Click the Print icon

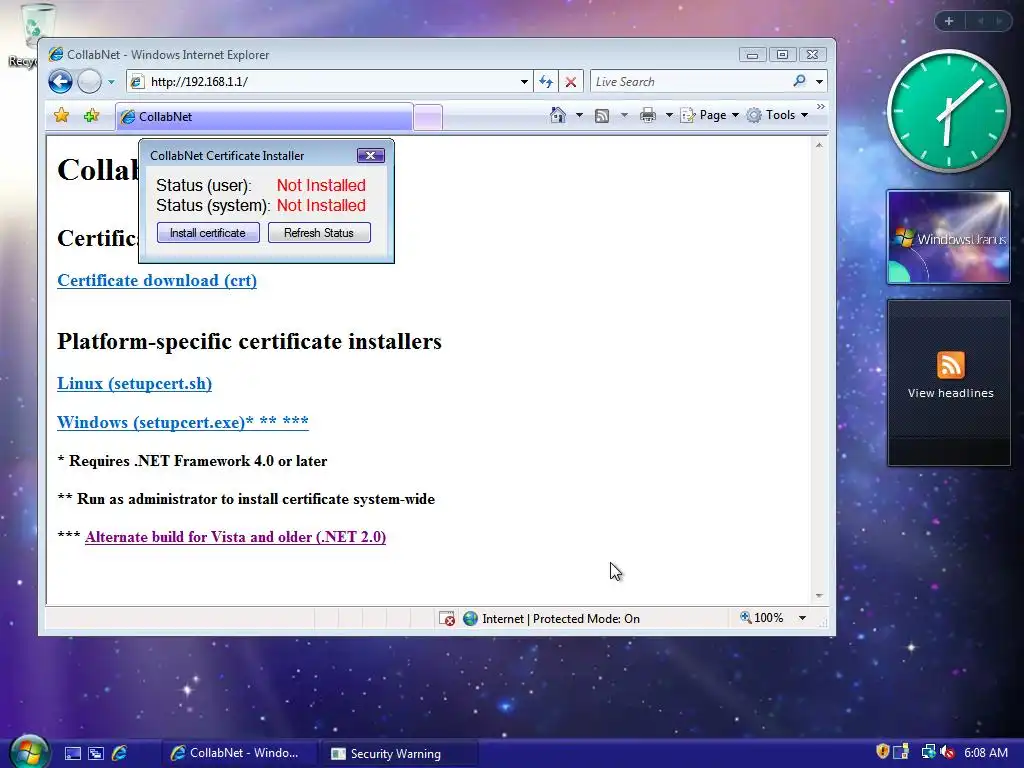648,116
